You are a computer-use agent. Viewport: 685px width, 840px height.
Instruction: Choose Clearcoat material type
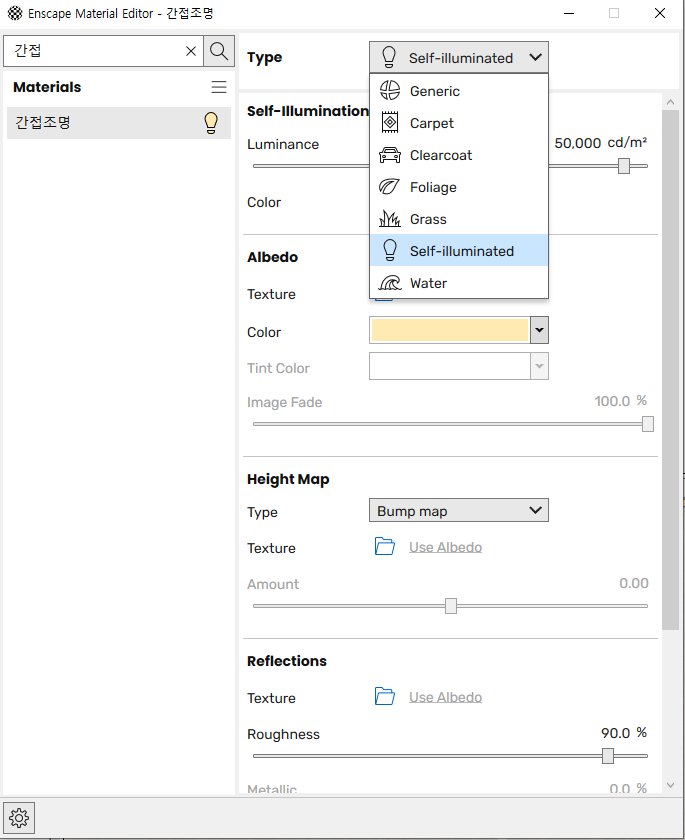(459, 155)
